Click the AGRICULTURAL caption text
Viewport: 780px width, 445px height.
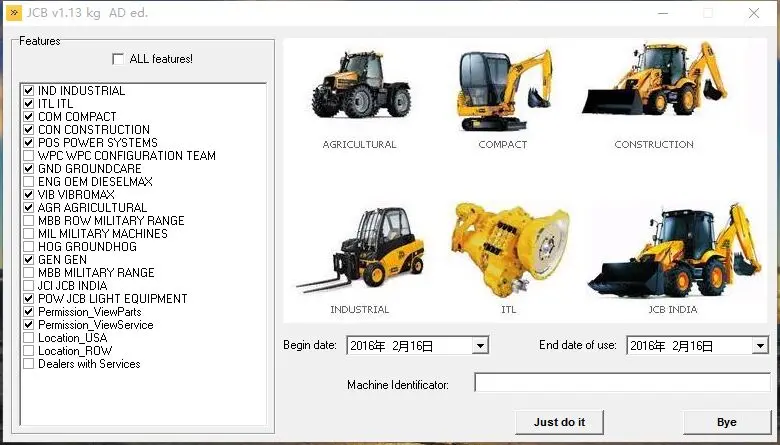359,145
